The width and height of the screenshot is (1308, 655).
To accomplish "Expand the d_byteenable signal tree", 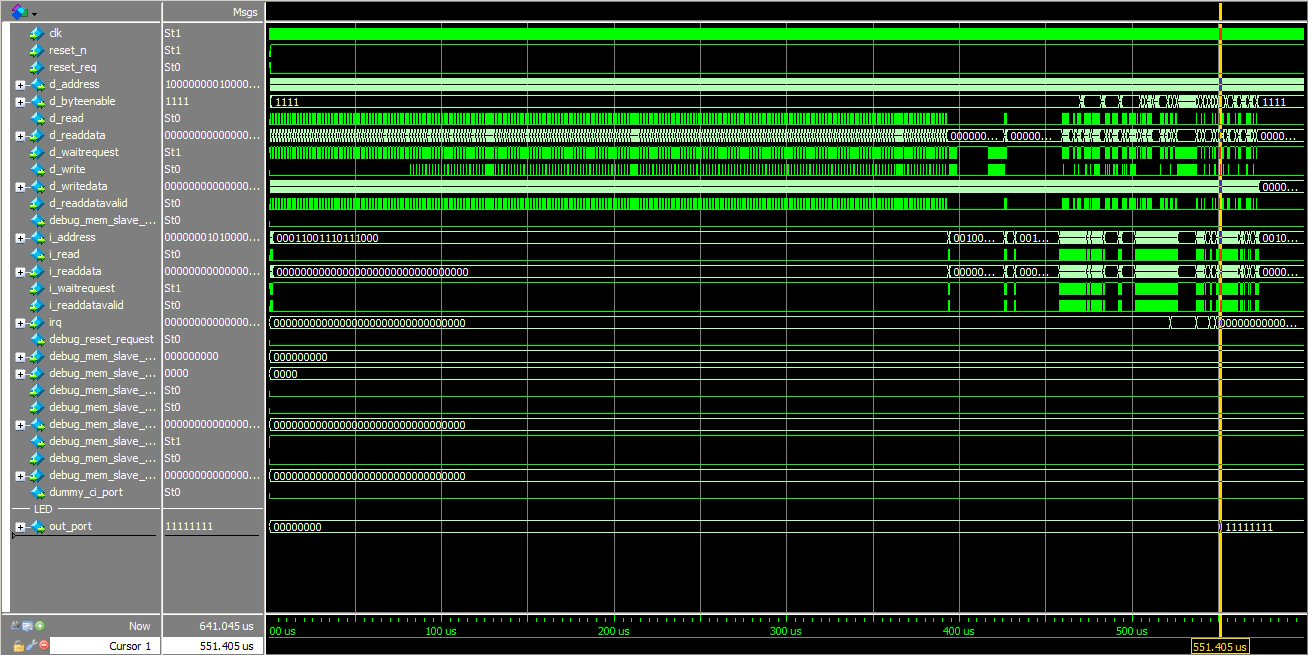I will click(20, 102).
